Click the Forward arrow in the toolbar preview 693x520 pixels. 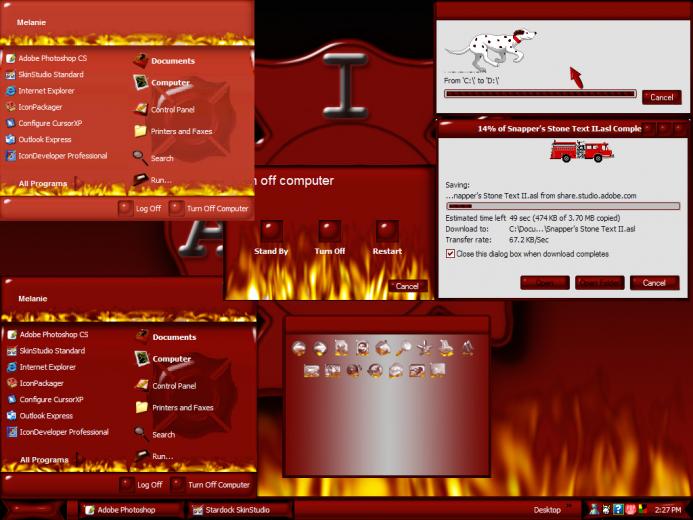[x=320, y=348]
